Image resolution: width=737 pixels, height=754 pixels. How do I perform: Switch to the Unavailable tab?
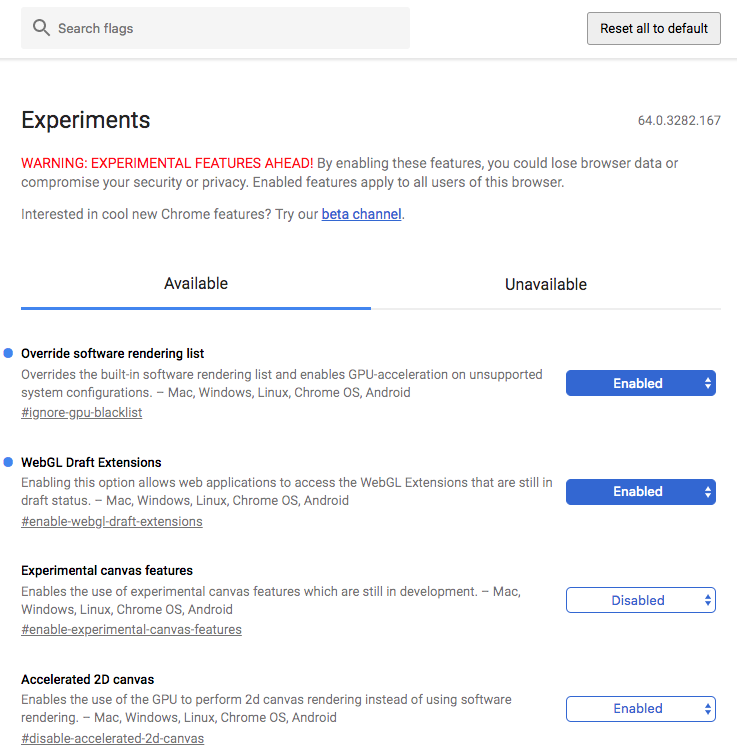[546, 285]
